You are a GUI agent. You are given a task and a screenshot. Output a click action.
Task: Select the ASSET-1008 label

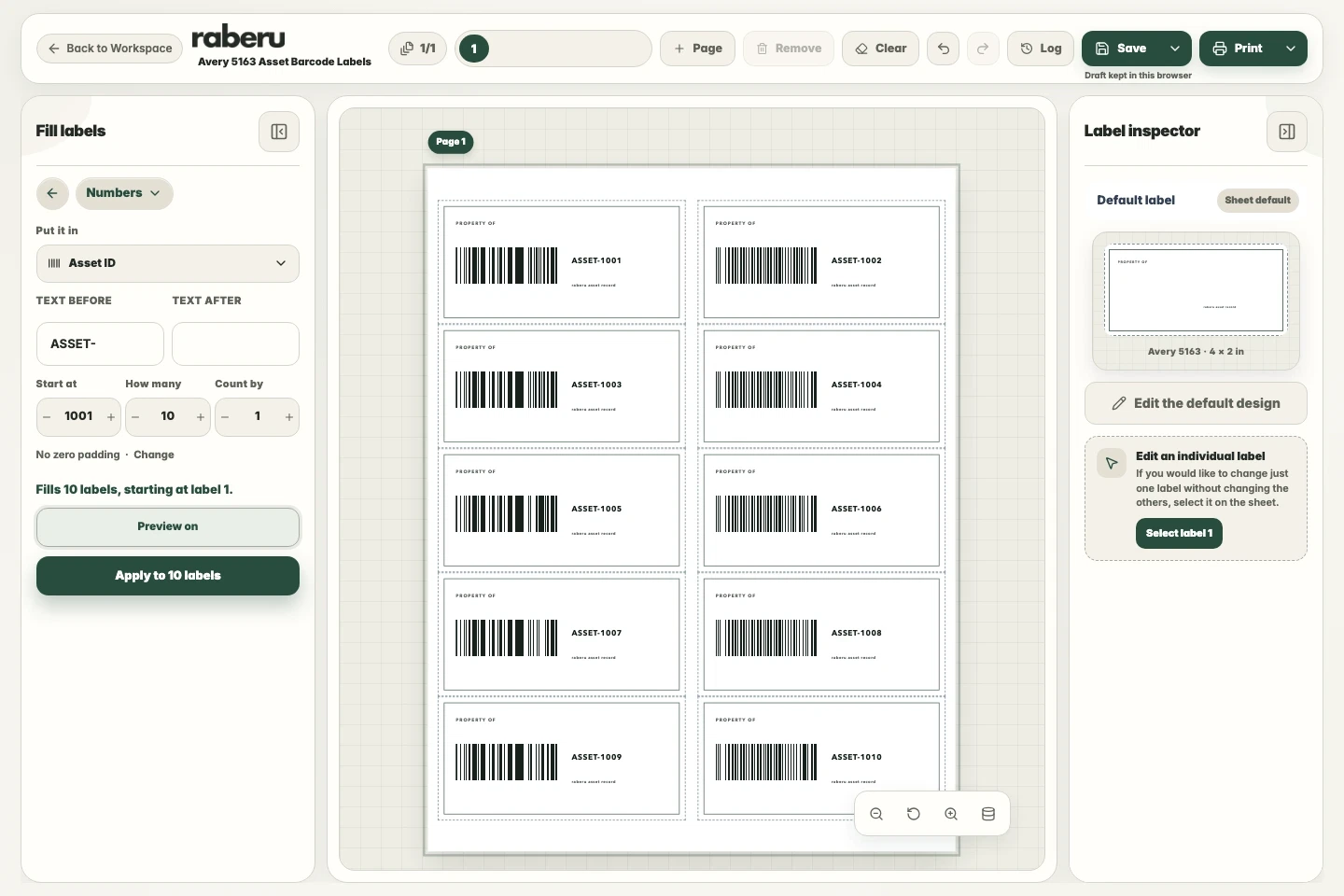click(821, 635)
